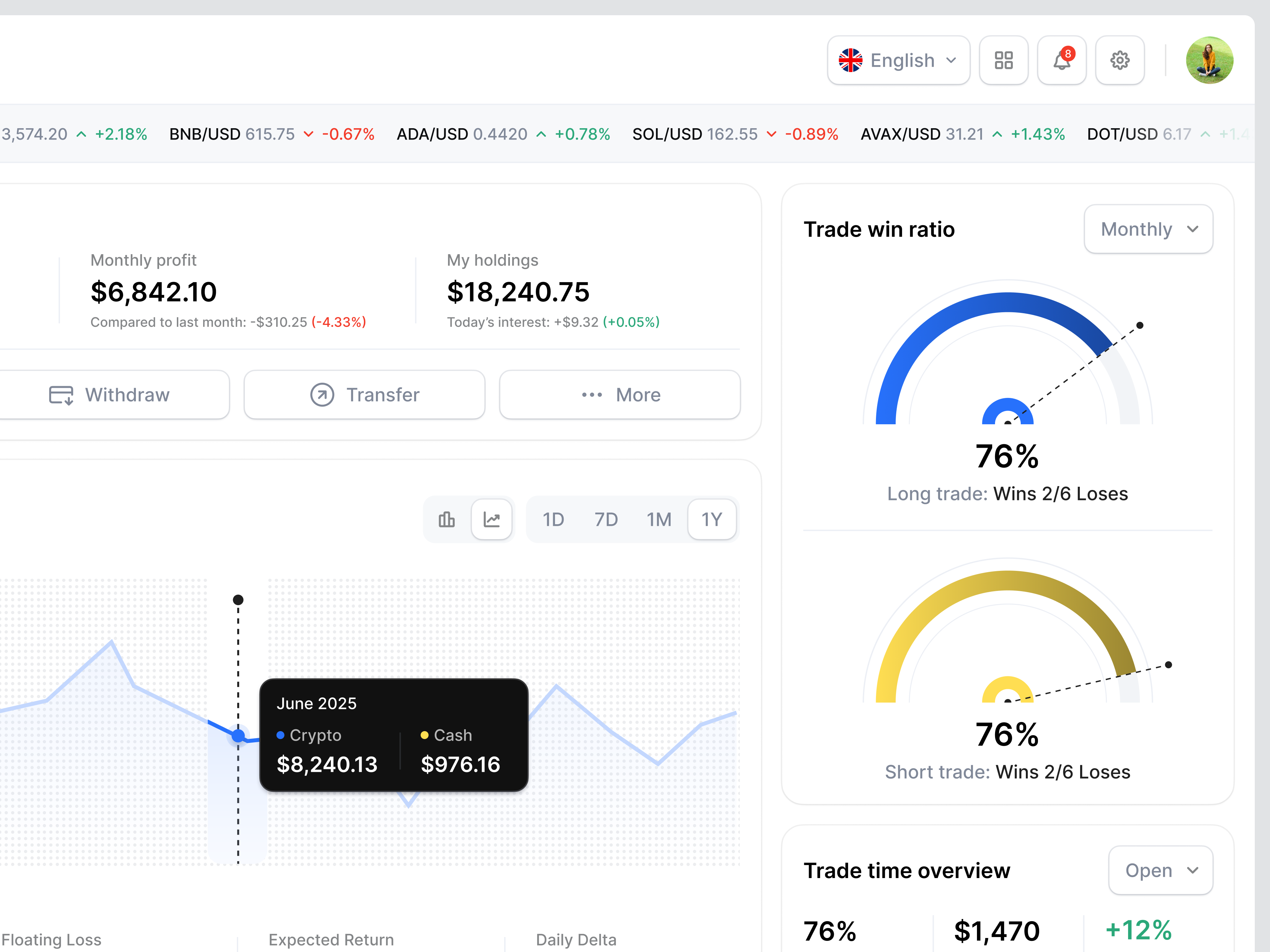Open the apps grid icon
1270x952 pixels.
(1003, 60)
